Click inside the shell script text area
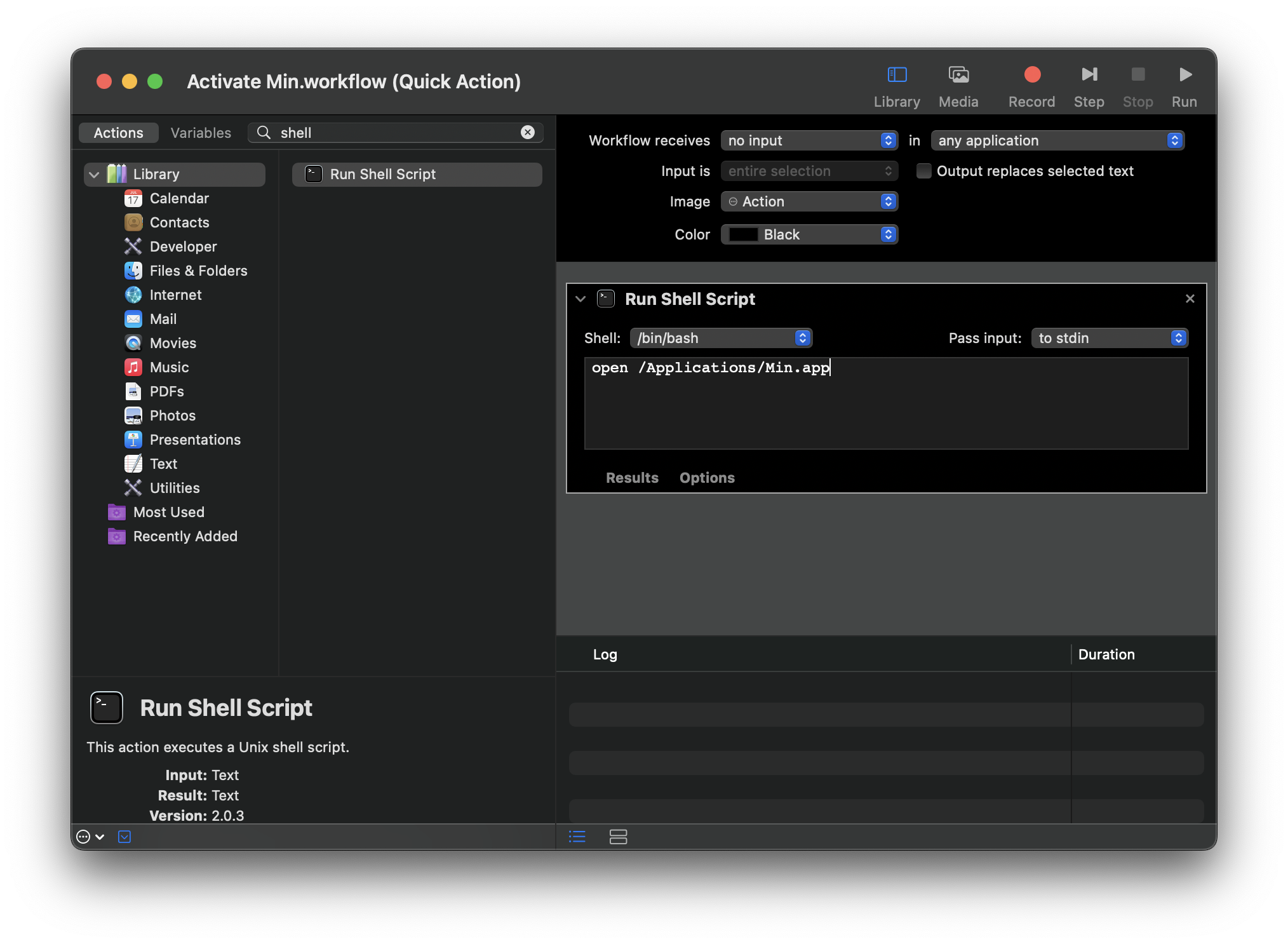 click(x=885, y=407)
